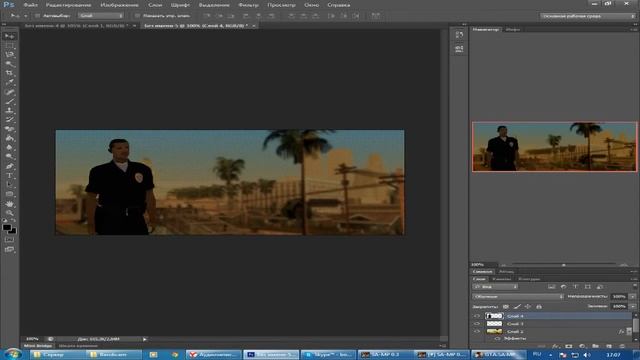
Task: Open the status bar info arrow menu
Action: (144, 339)
